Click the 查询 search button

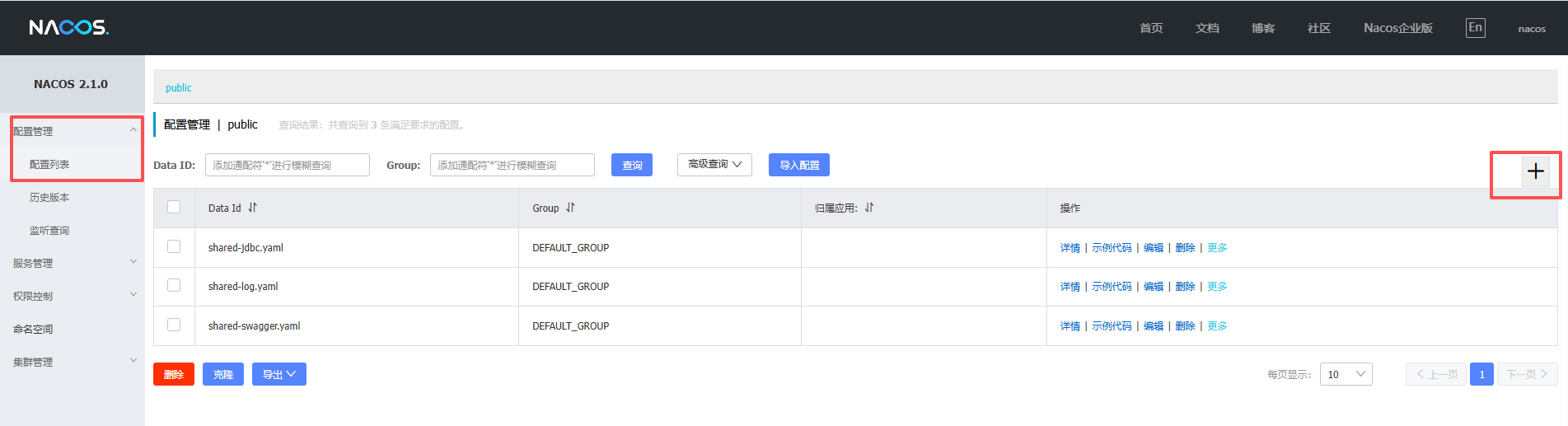coord(632,165)
